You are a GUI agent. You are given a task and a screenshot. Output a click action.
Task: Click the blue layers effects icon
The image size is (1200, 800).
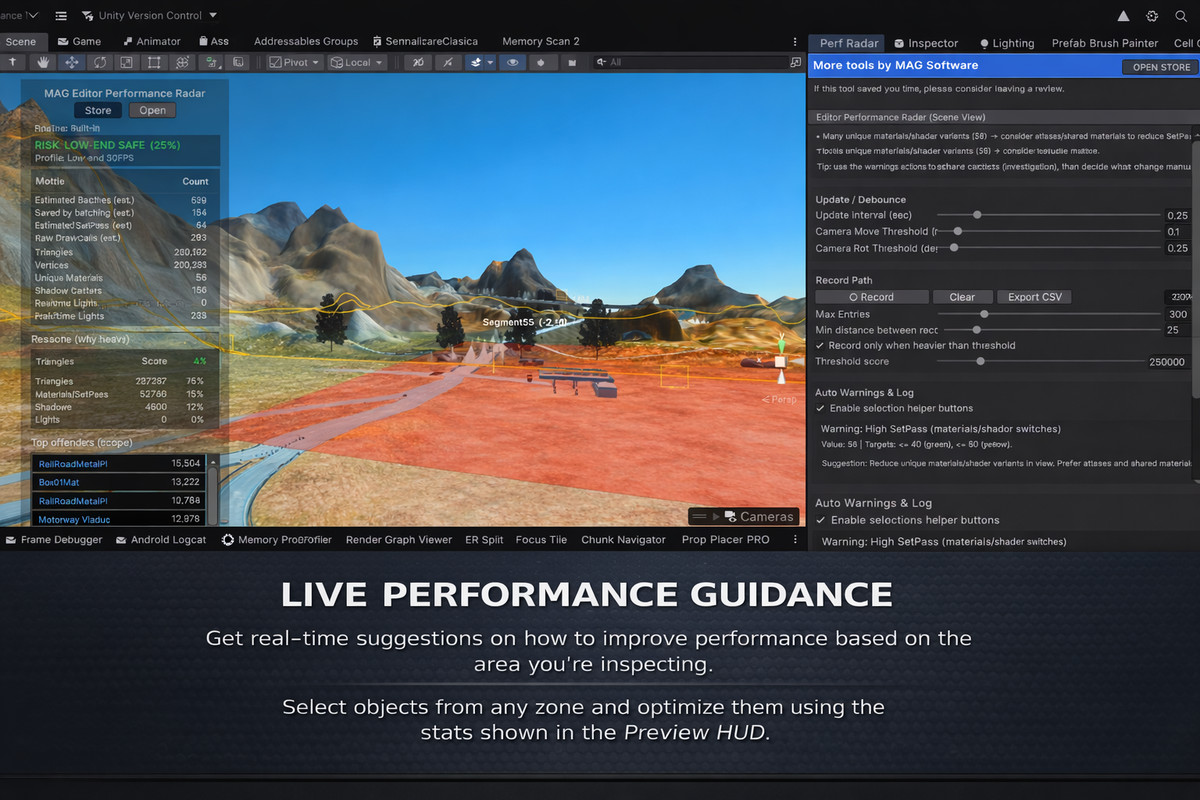click(x=476, y=62)
